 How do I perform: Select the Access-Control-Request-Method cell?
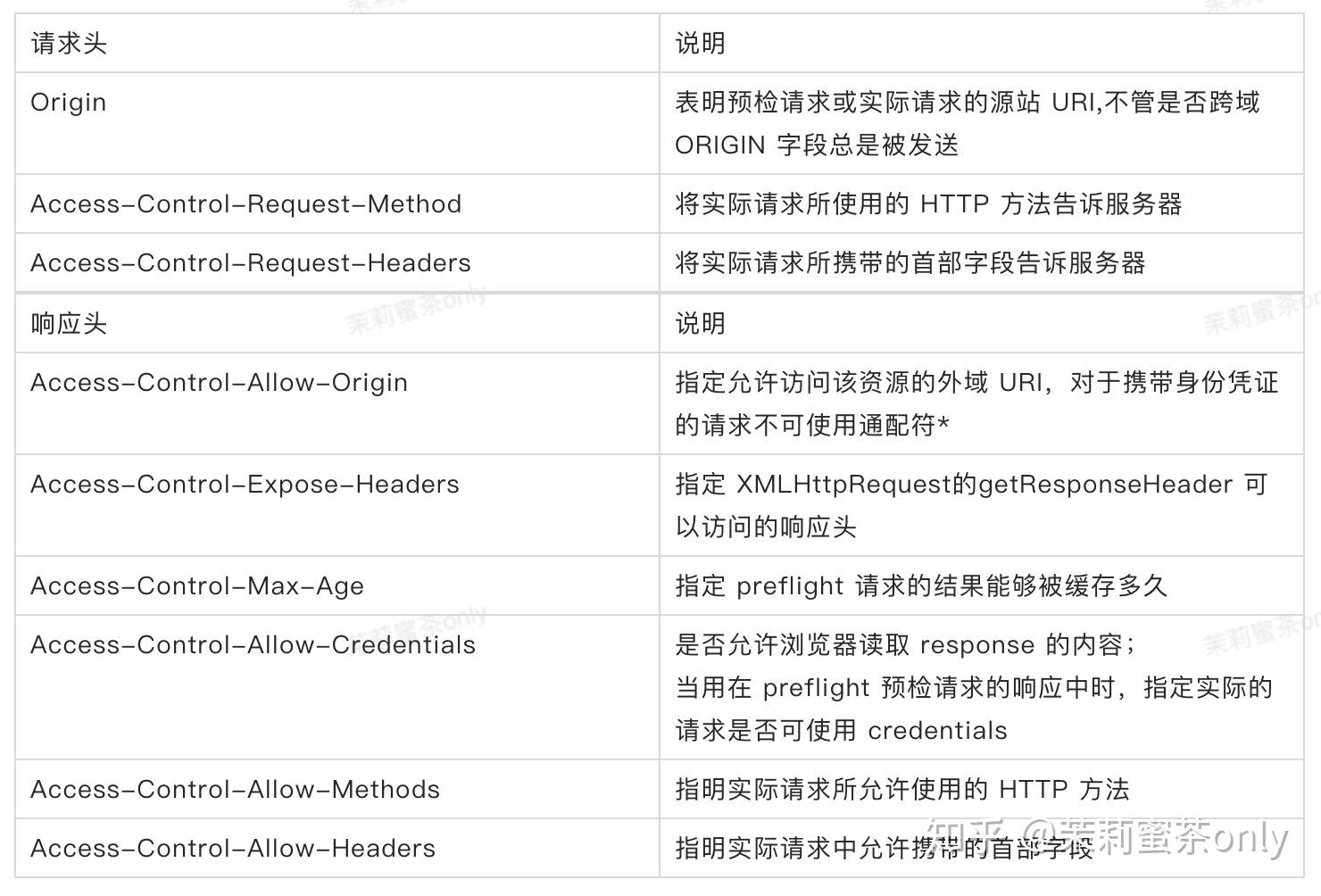[x=337, y=203]
